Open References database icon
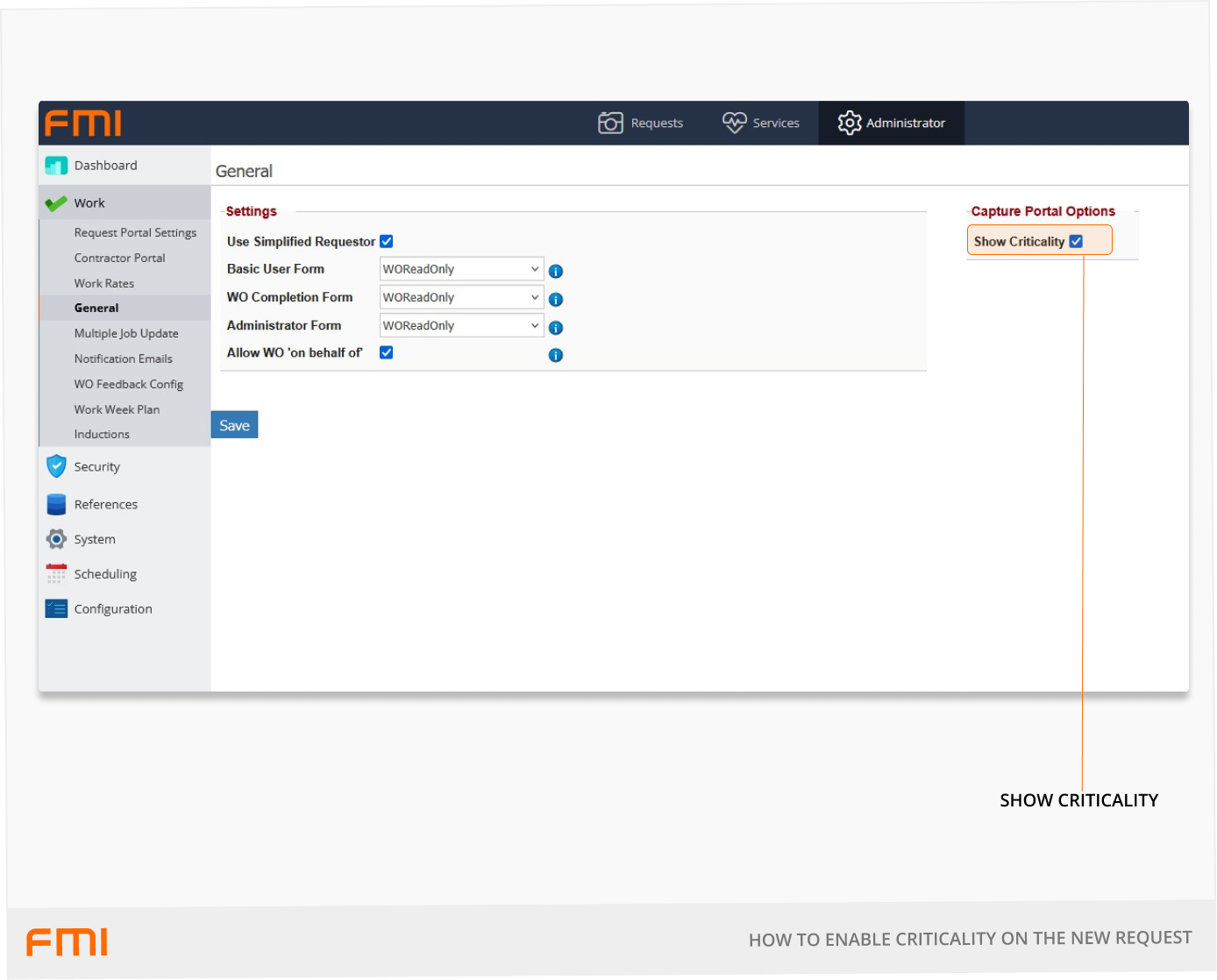 [56, 504]
